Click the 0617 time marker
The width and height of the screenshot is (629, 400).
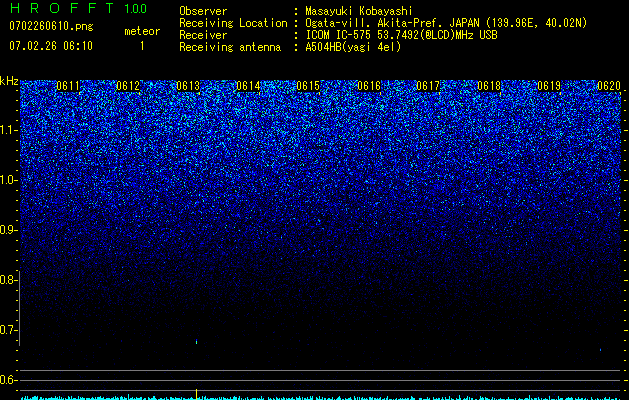[428, 86]
